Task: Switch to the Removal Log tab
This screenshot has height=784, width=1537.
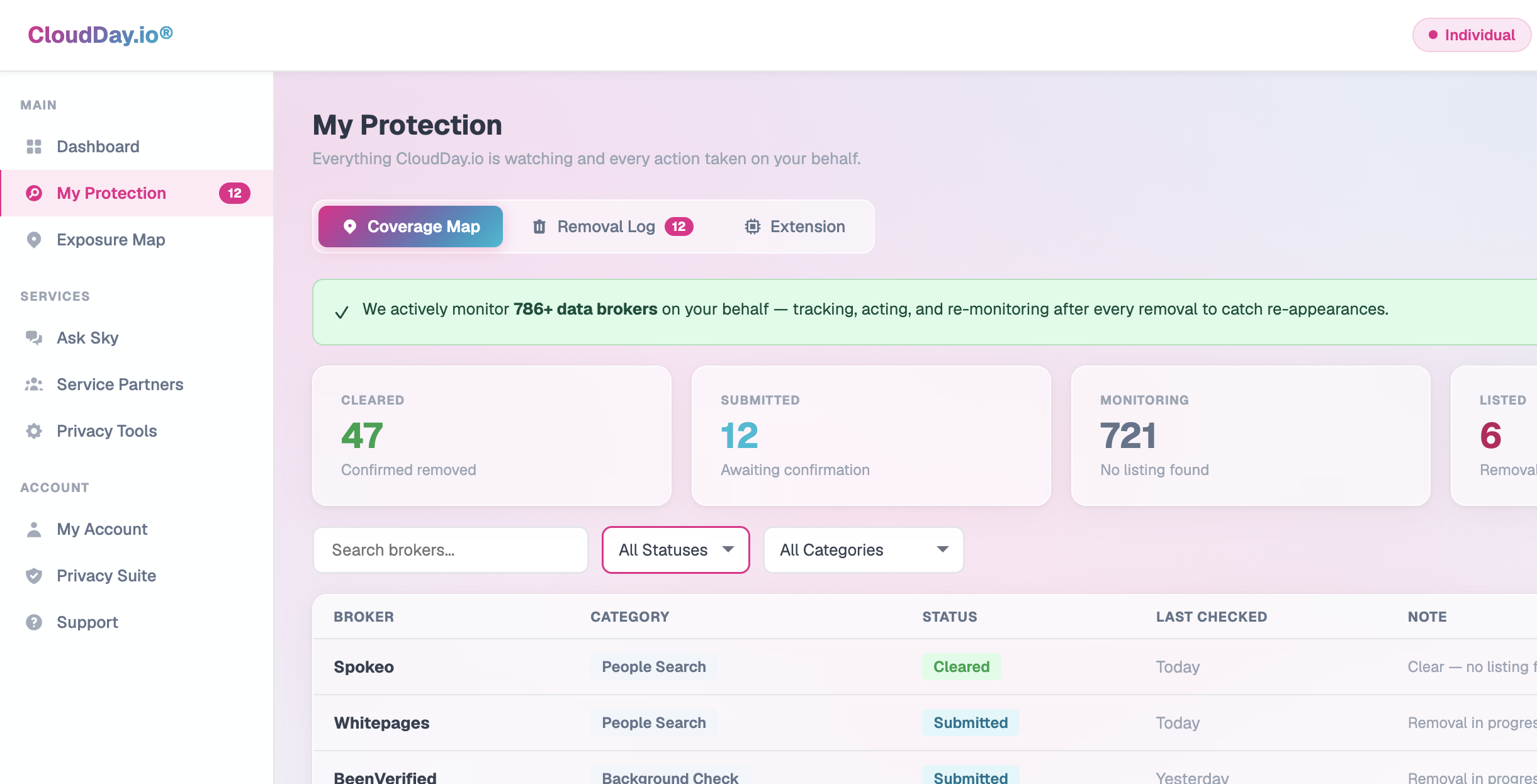Action: tap(612, 227)
